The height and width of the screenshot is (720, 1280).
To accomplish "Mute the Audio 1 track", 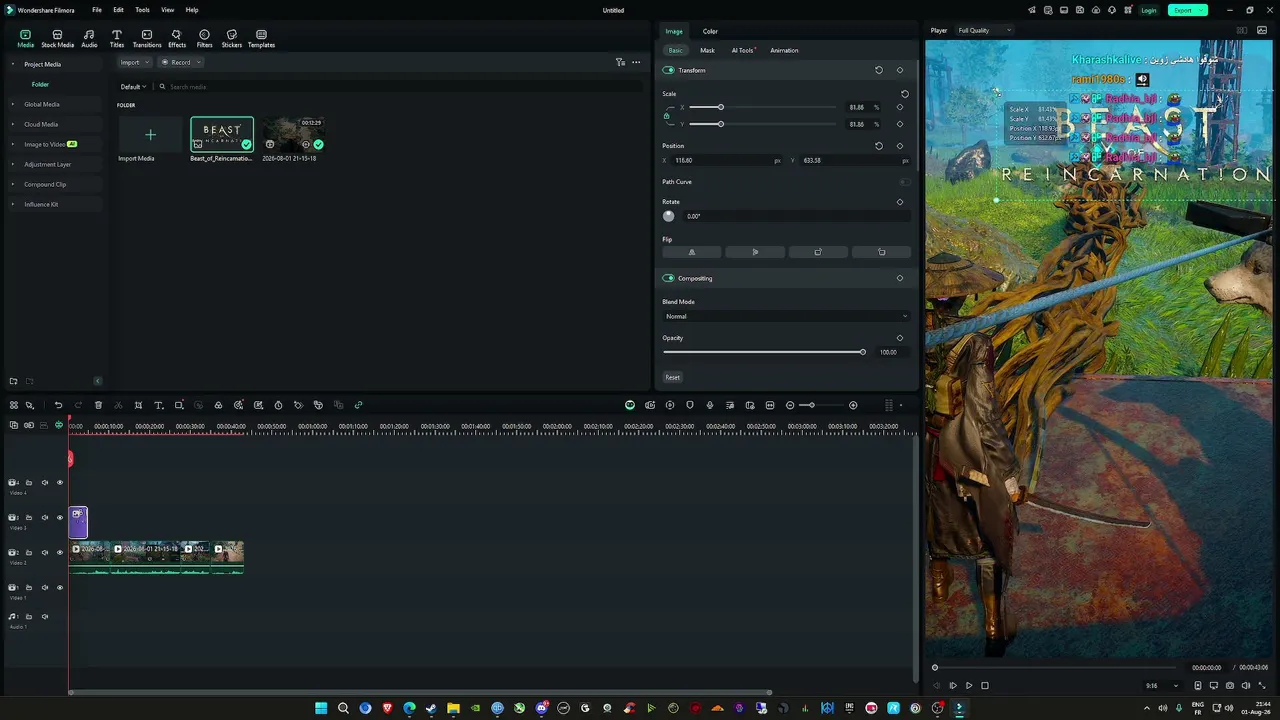I will 44,617.
